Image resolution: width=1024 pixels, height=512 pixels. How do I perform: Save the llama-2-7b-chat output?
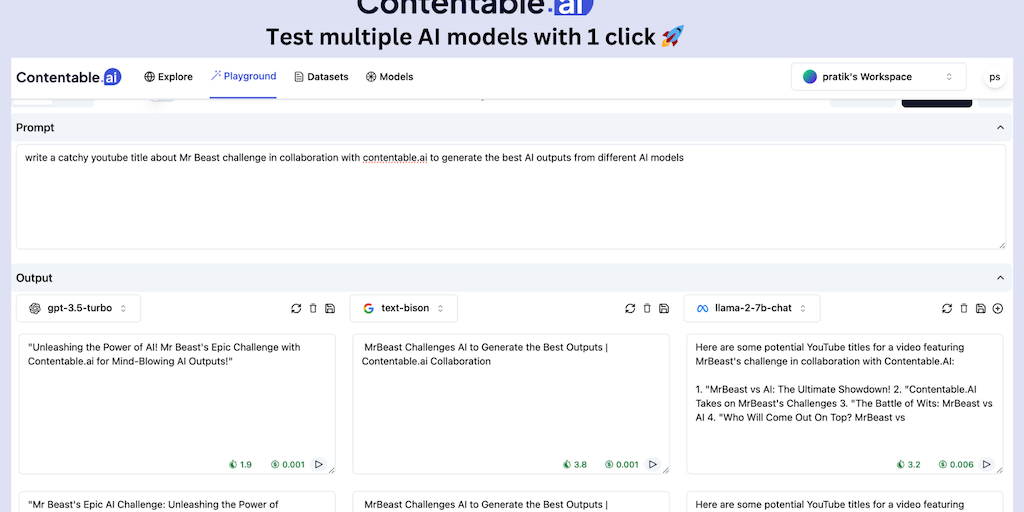click(x=980, y=309)
